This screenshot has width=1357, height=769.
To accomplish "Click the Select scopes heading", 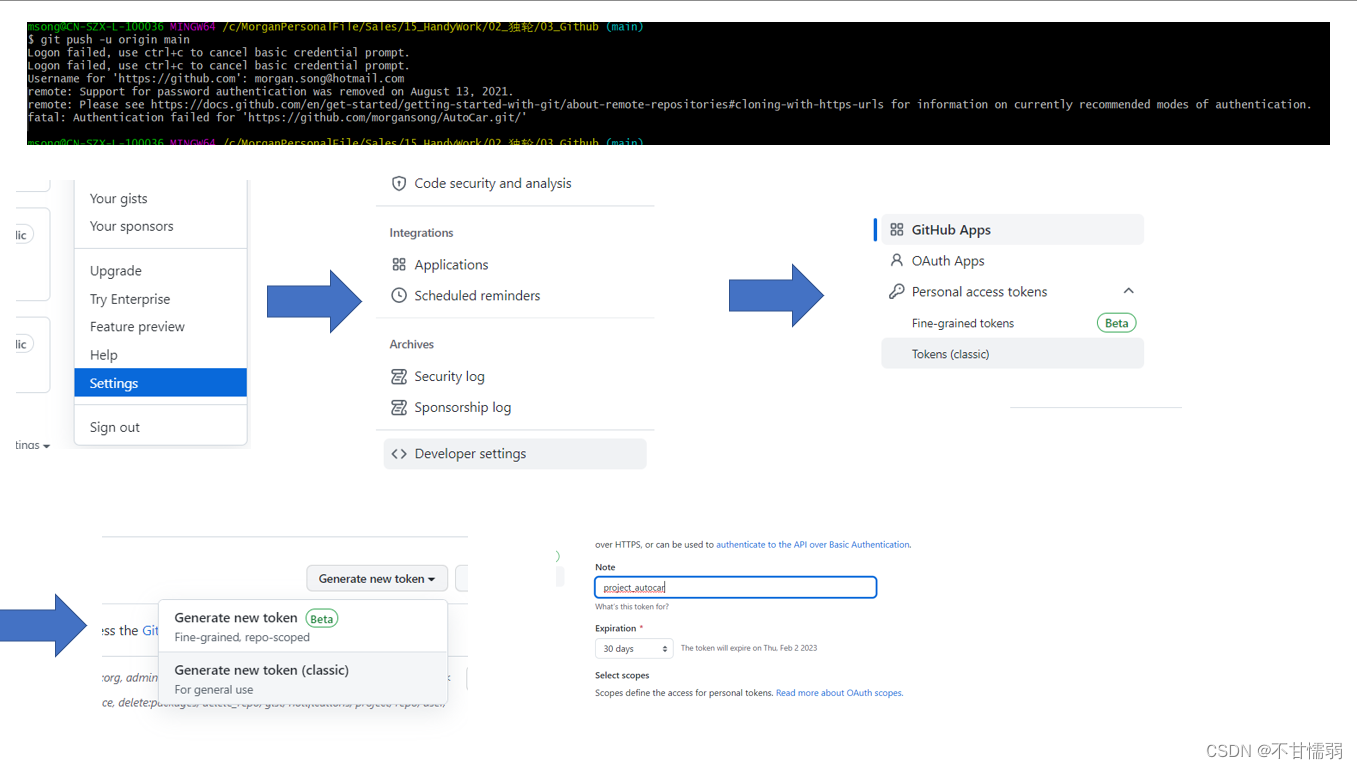I will (x=622, y=675).
